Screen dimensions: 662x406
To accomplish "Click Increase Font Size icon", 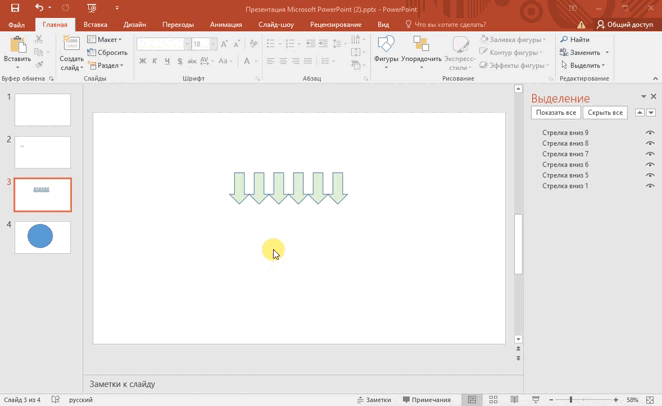I will (x=224, y=44).
